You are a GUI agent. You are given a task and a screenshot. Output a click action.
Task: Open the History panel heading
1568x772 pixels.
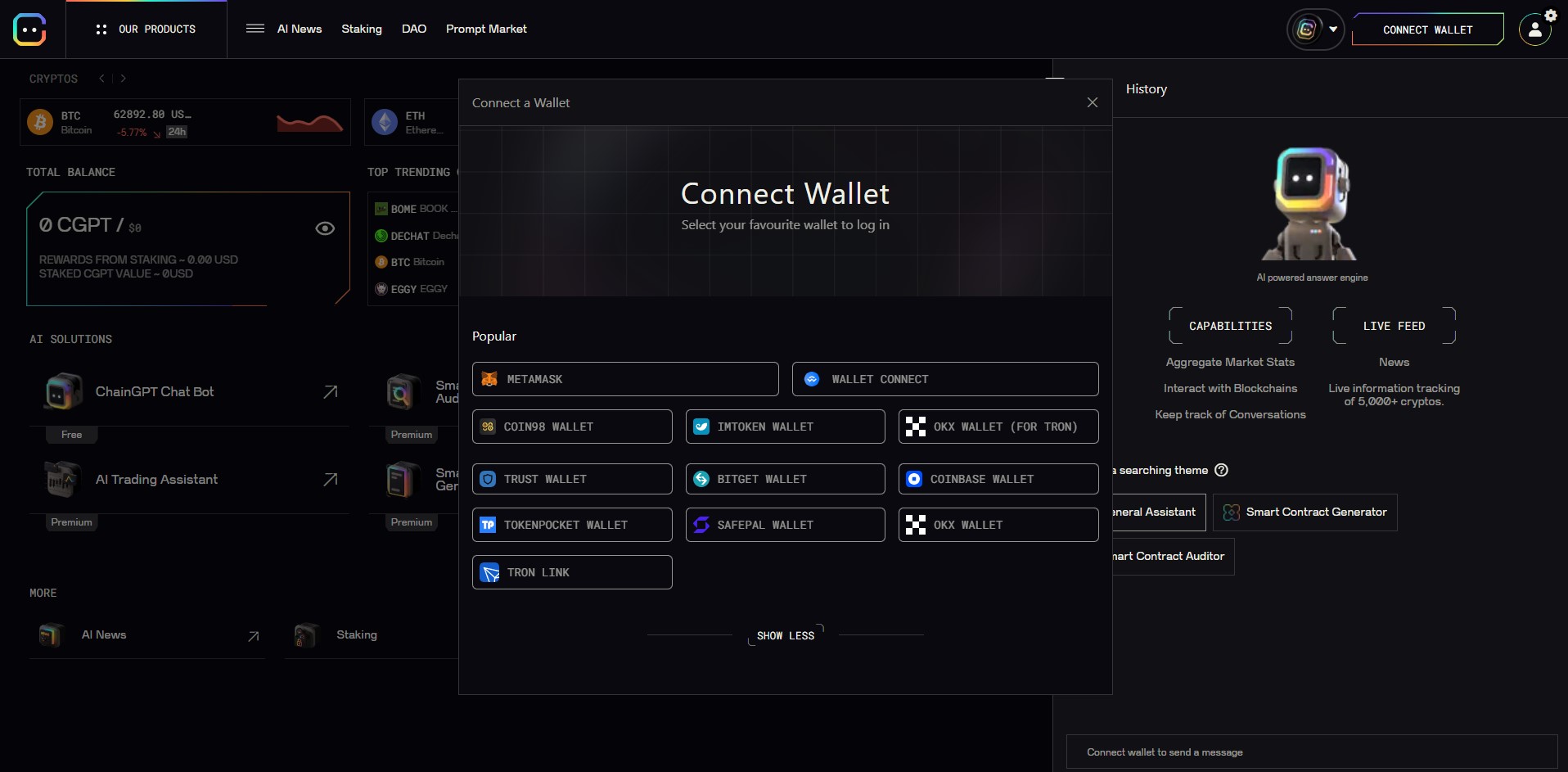pyautogui.click(x=1147, y=88)
